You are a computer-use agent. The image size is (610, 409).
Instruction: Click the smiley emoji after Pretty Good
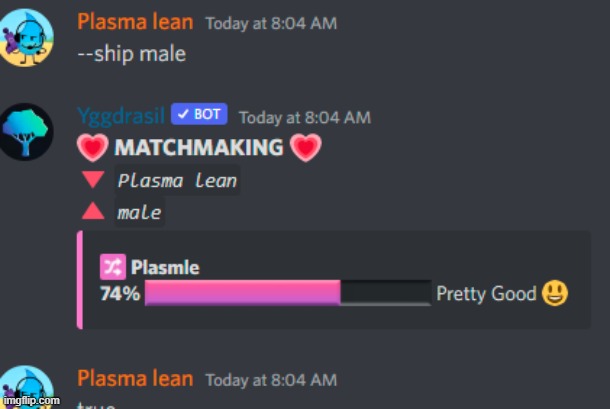(554, 294)
